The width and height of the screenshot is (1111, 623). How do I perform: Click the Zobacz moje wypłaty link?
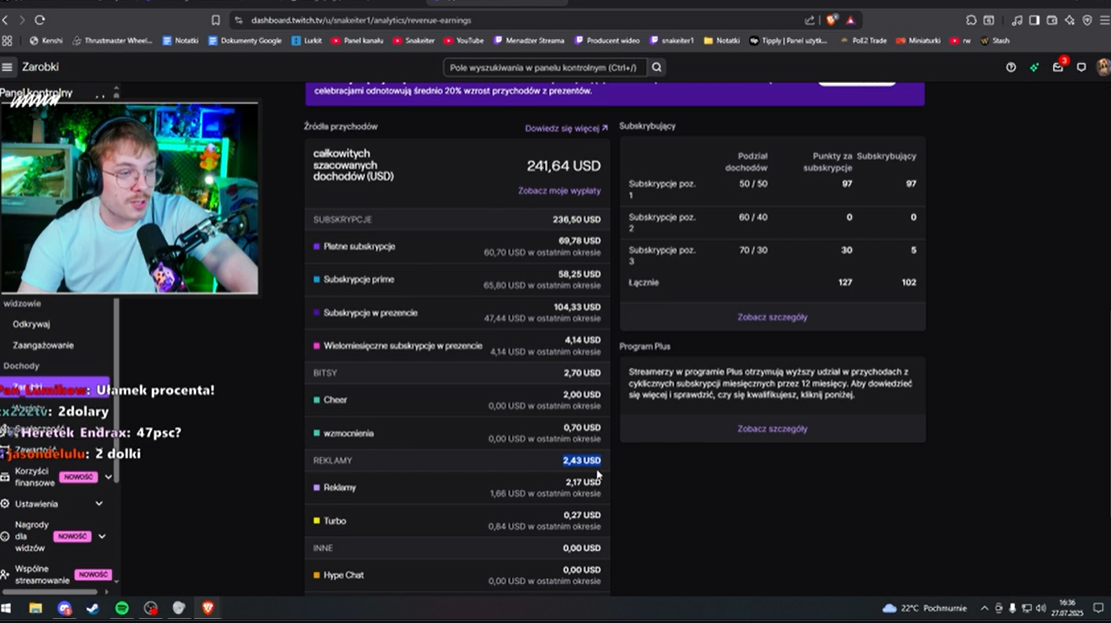pos(559,190)
